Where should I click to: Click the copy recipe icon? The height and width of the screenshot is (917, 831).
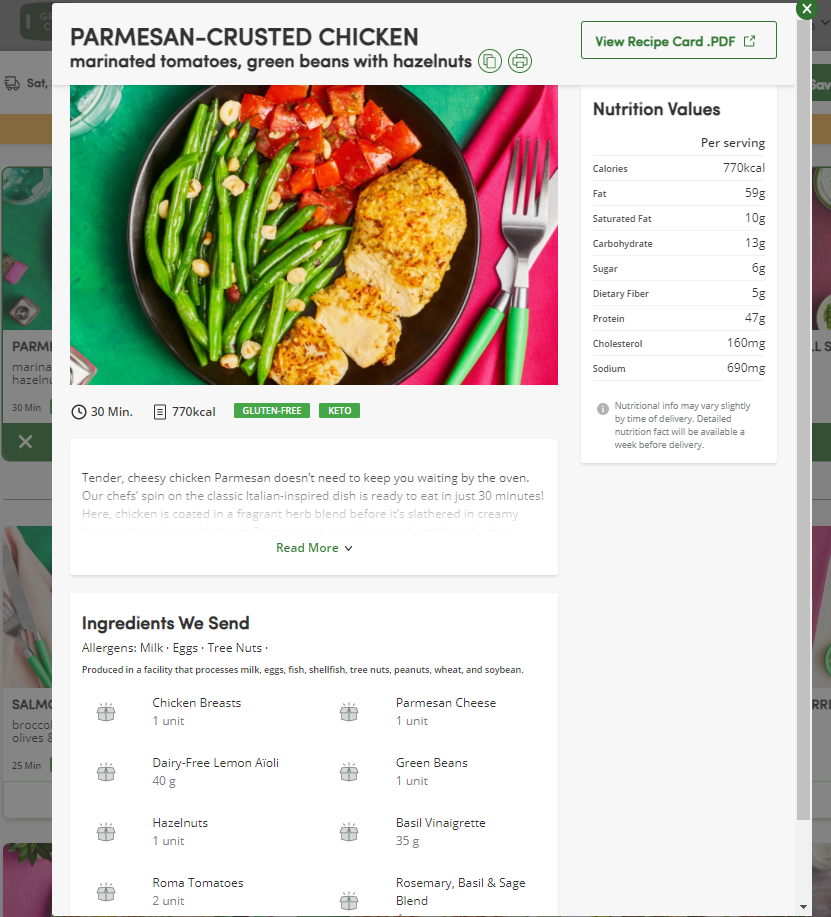tap(489, 61)
